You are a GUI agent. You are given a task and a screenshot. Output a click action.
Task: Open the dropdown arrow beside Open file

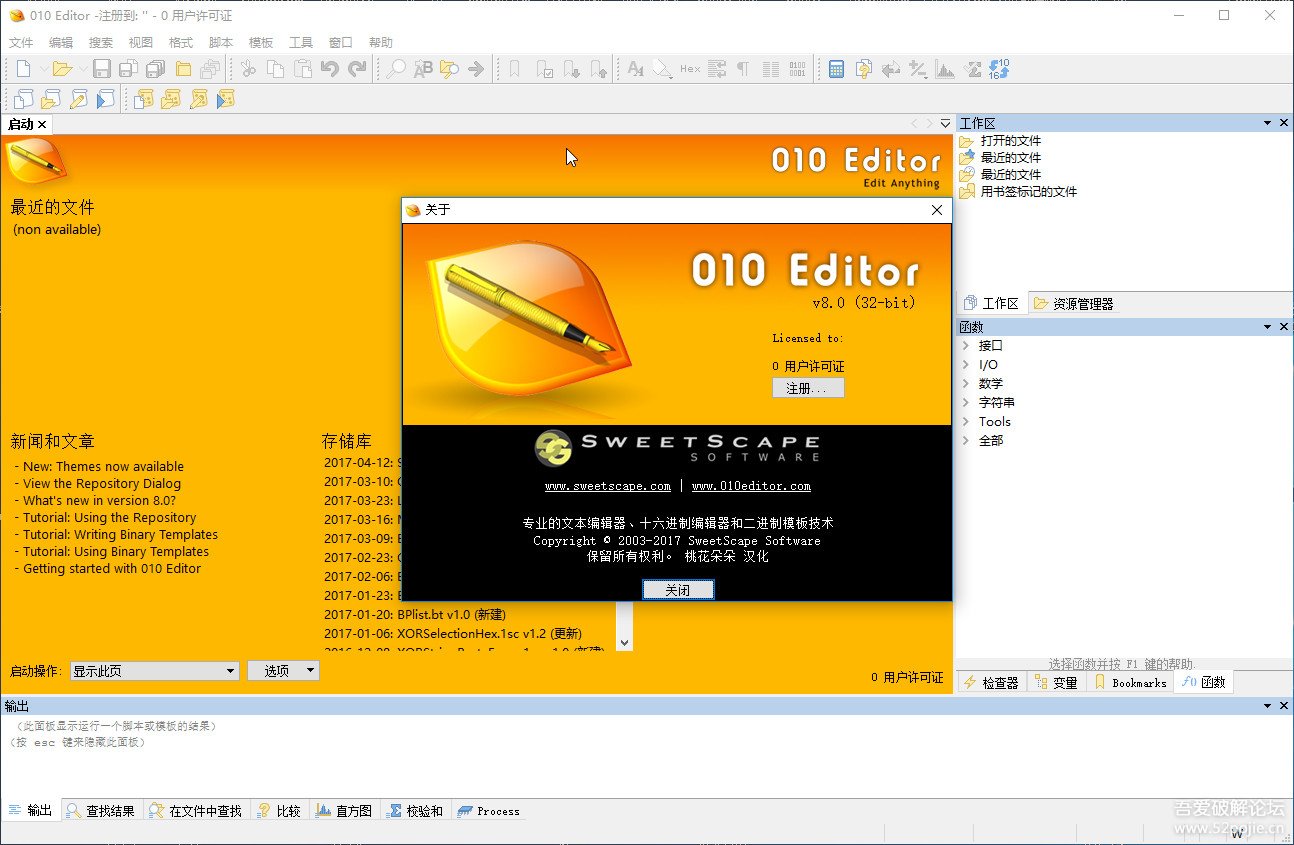pos(82,69)
